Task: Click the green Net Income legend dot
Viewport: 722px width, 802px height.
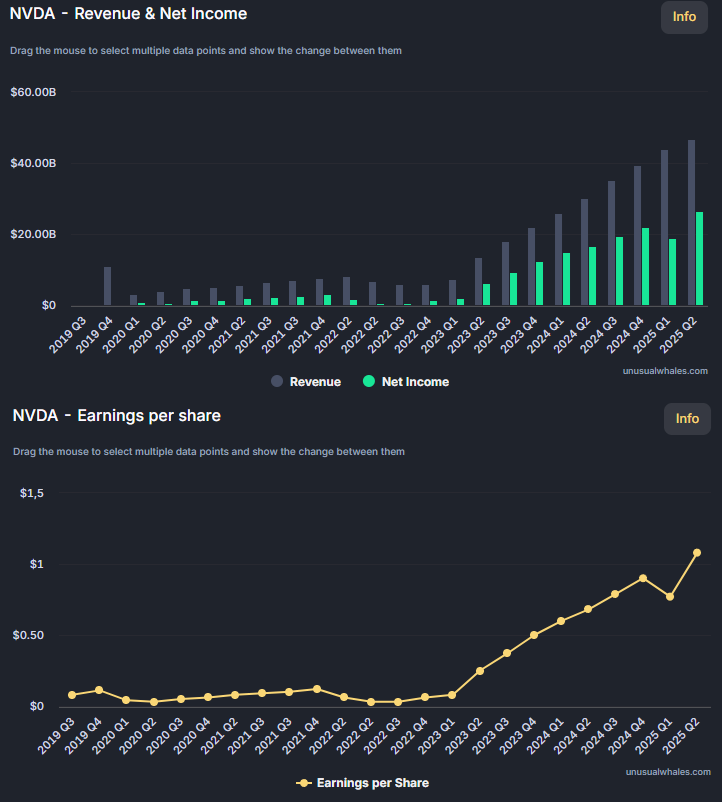Action: (x=369, y=382)
